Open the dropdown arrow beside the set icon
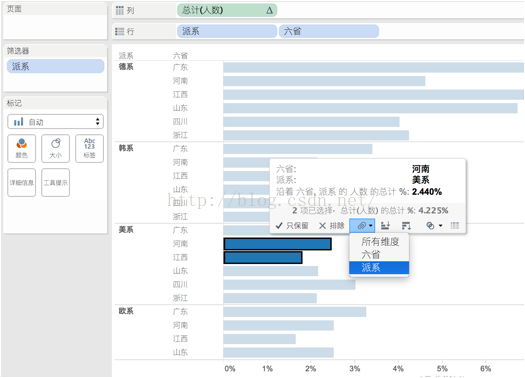This screenshot has height=378, width=525. point(440,226)
